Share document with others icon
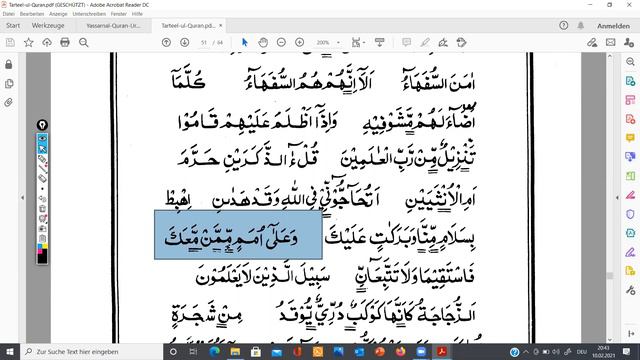The height and width of the screenshot is (360, 640). point(629,42)
